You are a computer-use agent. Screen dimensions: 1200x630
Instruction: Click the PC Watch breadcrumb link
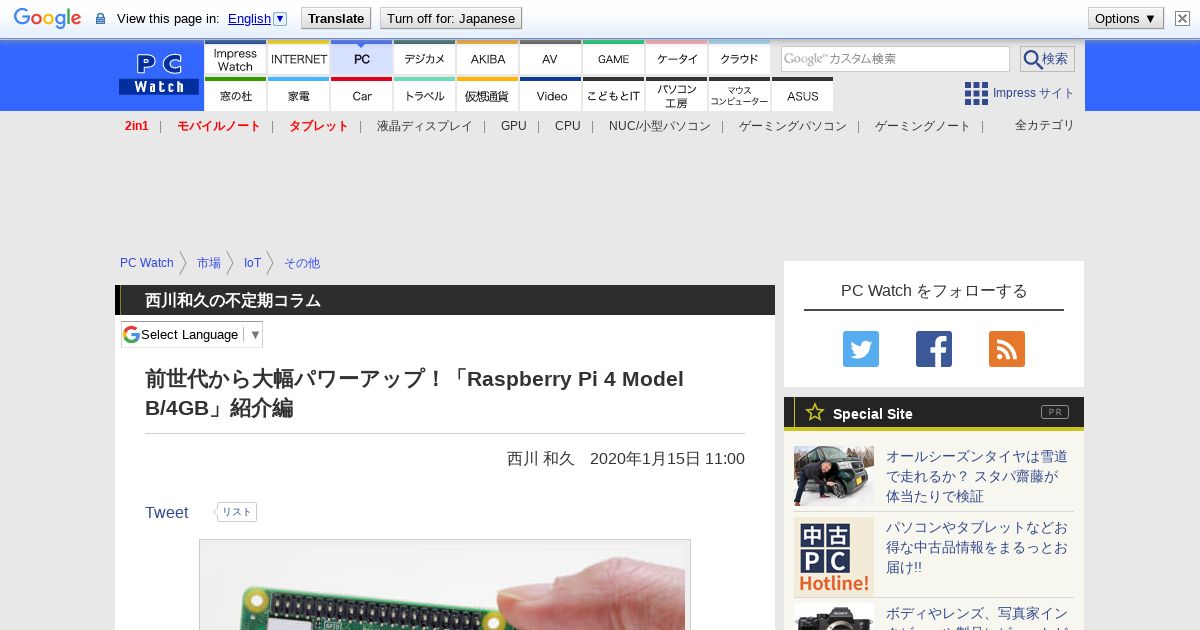pos(147,263)
